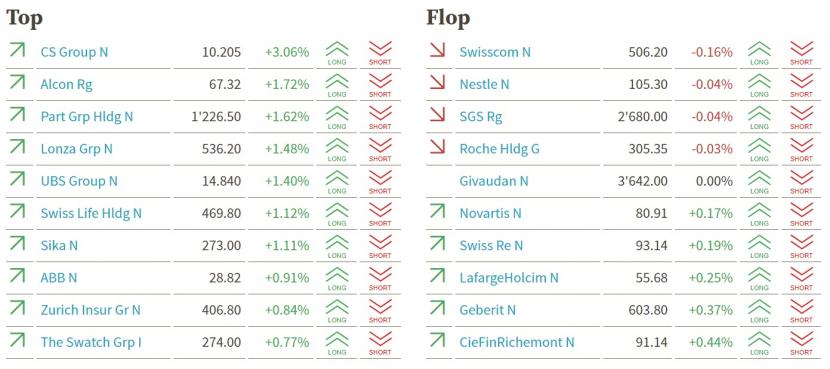
Task: Click SHORT icon in Nestle N row
Action: click(801, 85)
